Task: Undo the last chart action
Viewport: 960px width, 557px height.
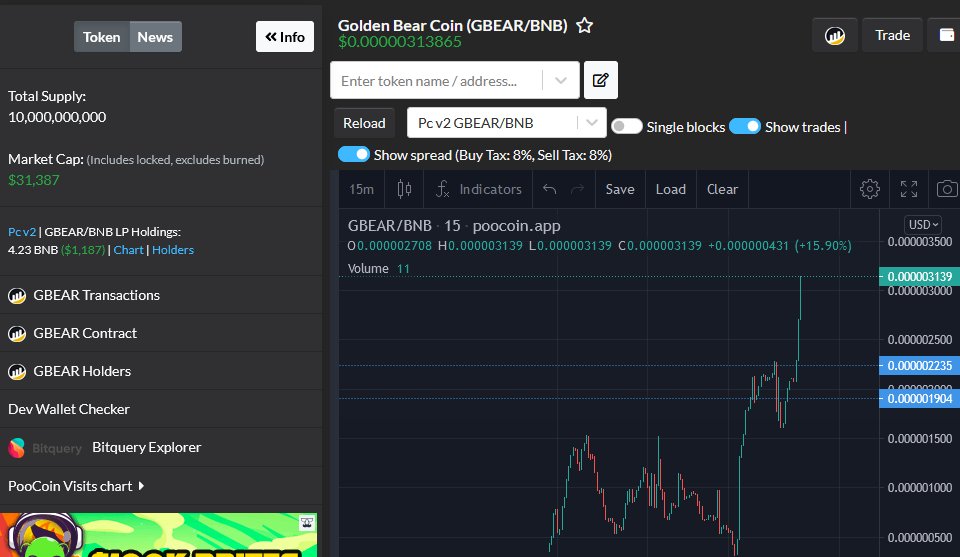Action: (549, 189)
